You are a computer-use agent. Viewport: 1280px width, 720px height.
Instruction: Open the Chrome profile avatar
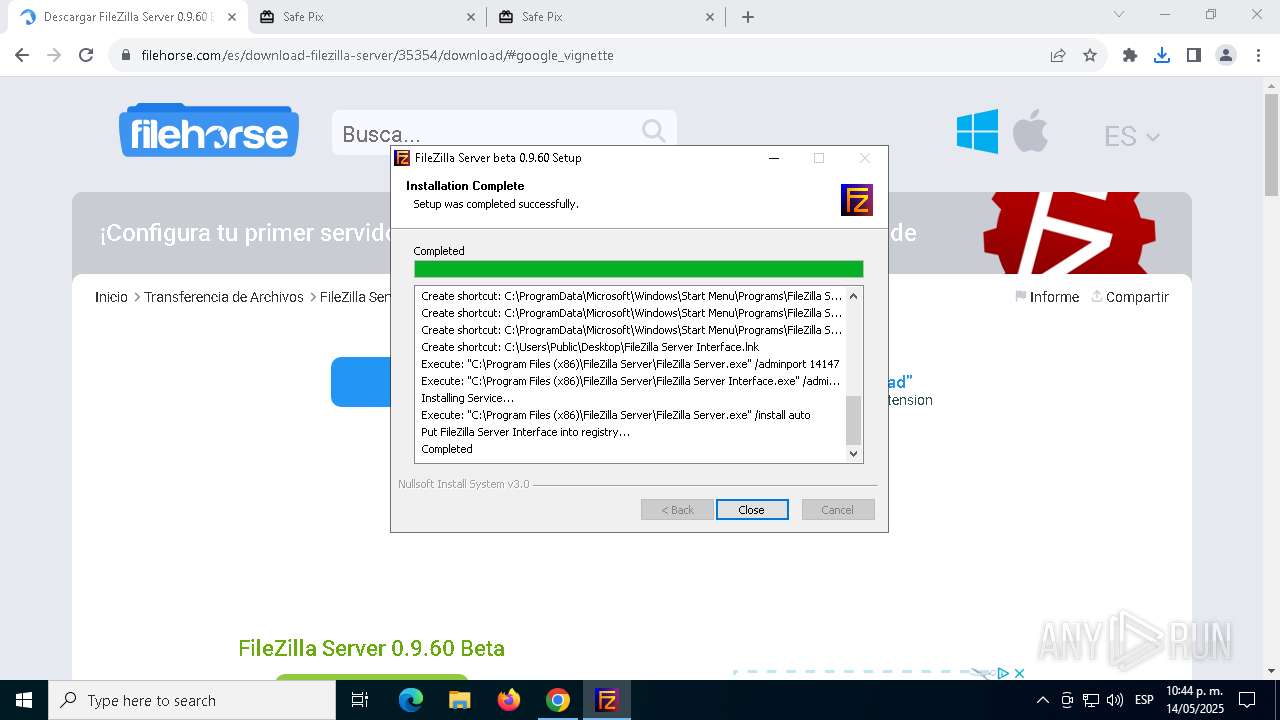pos(1226,55)
